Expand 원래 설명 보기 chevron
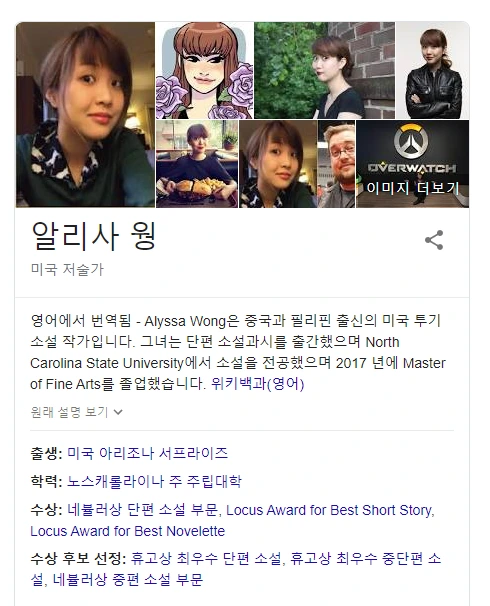 [118, 412]
